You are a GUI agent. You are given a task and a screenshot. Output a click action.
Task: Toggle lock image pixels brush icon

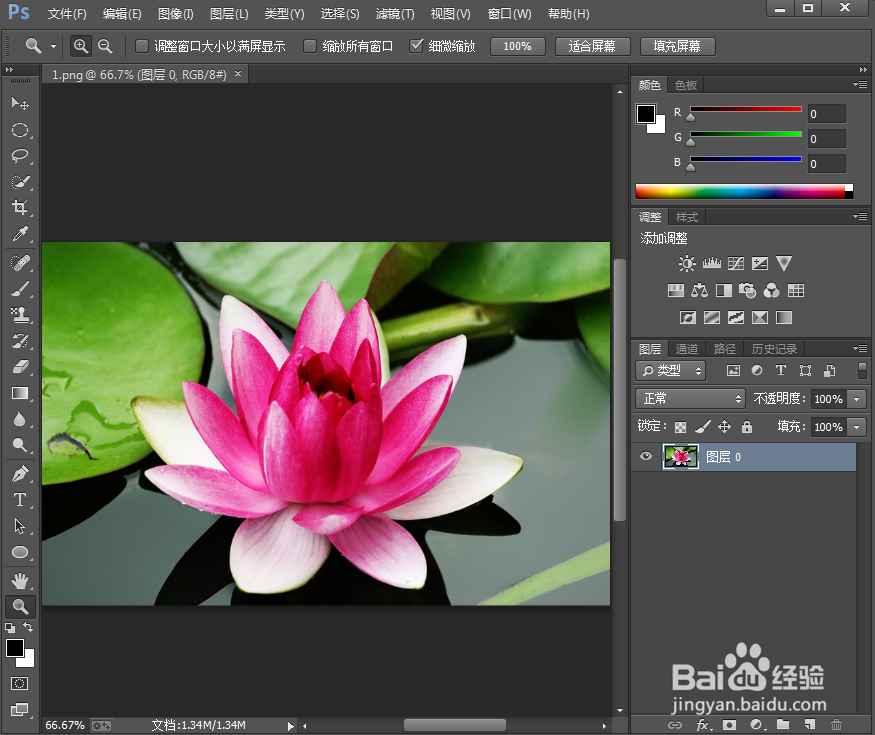click(703, 427)
